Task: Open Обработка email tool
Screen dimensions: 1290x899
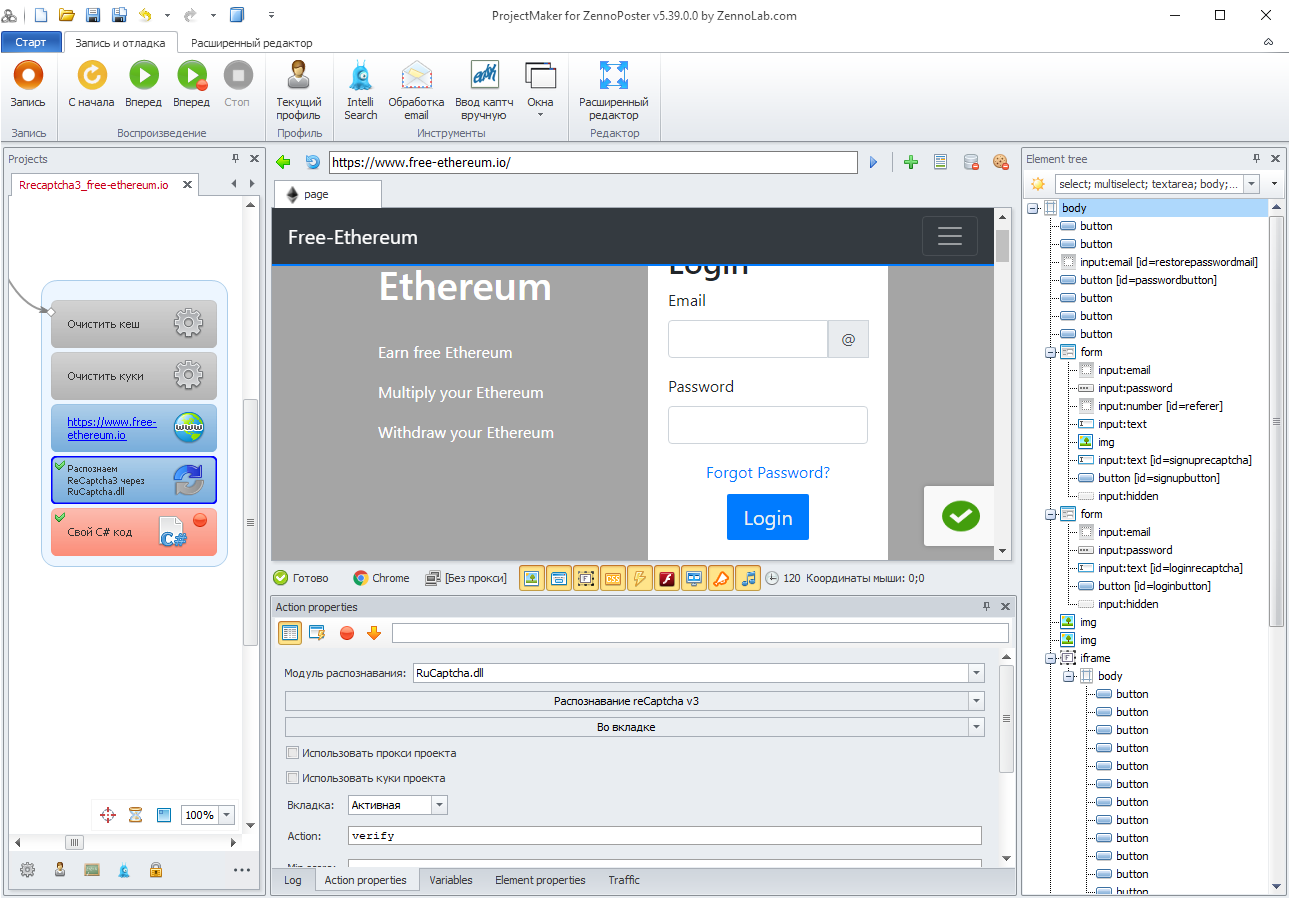Action: coord(416,90)
